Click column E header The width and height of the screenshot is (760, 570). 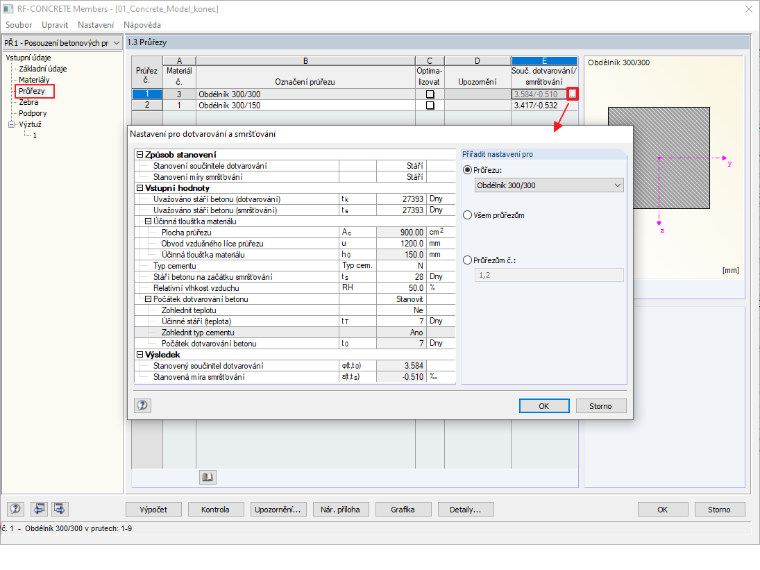click(544, 61)
